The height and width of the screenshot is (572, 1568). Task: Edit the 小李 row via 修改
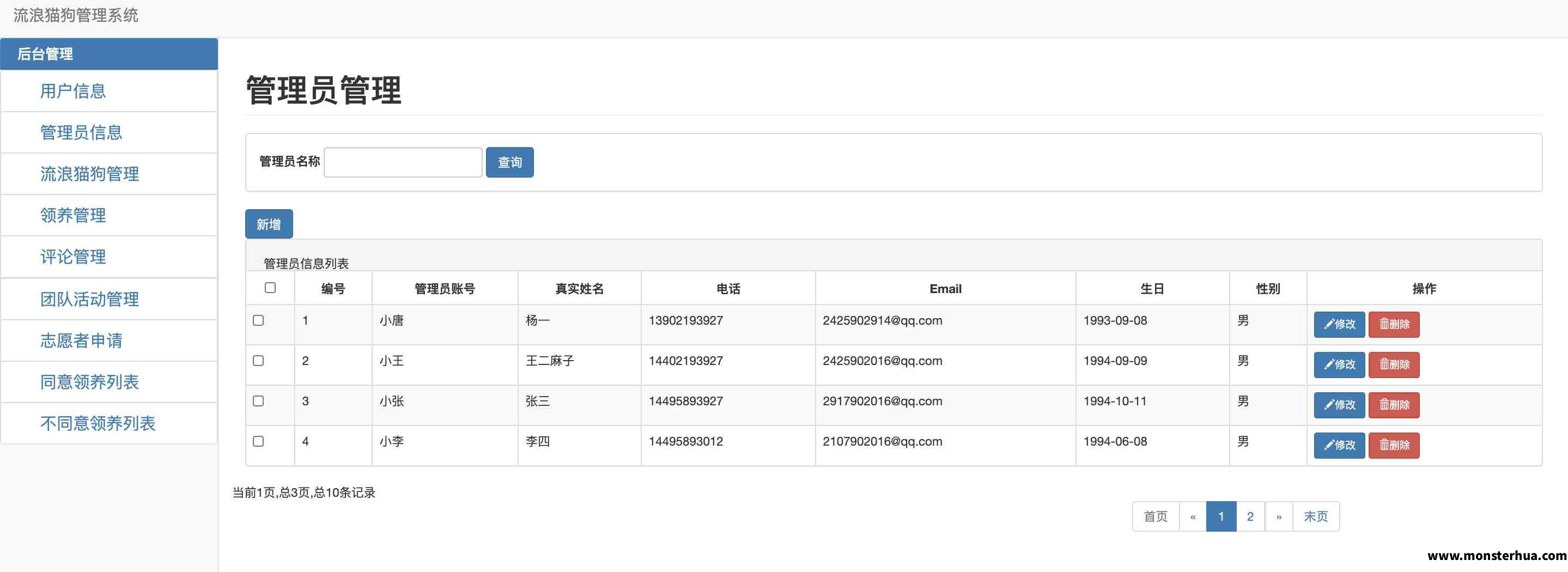(1339, 445)
